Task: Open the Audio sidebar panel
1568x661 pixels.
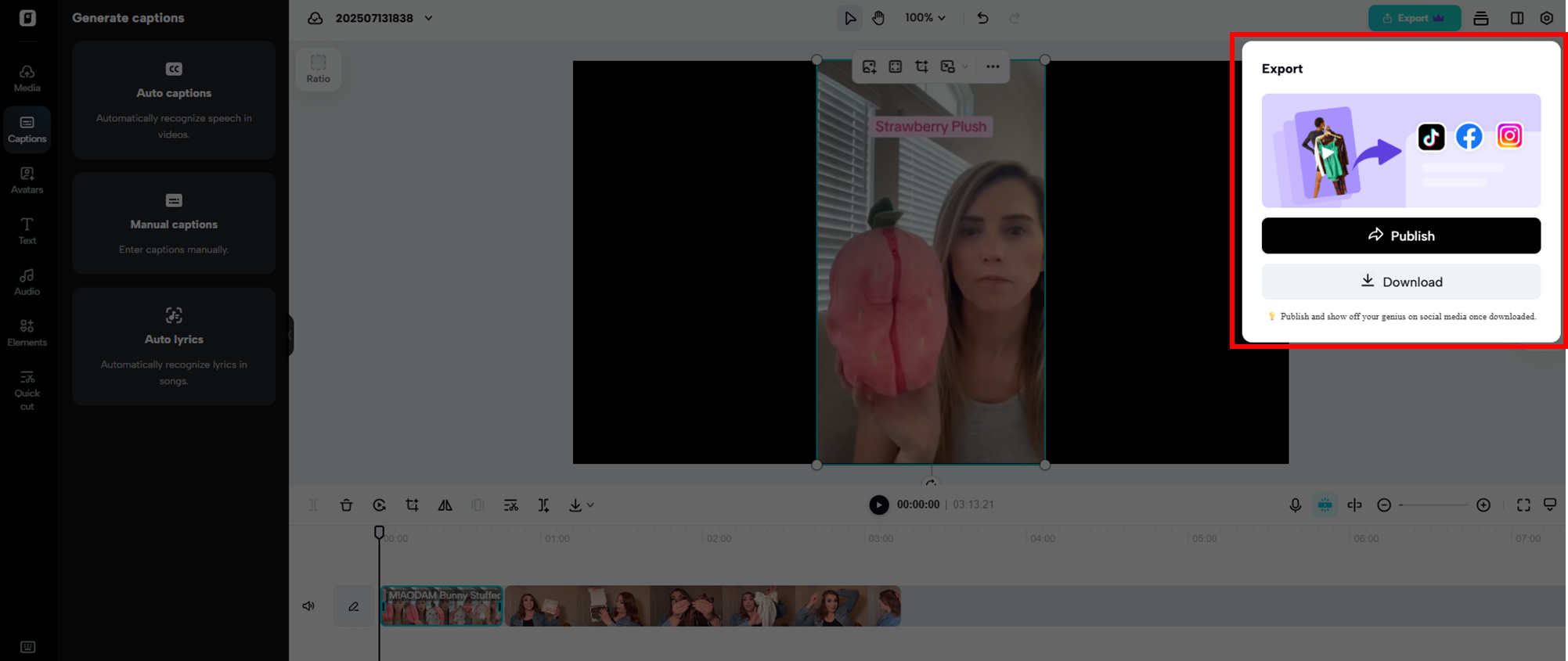Action: point(27,282)
